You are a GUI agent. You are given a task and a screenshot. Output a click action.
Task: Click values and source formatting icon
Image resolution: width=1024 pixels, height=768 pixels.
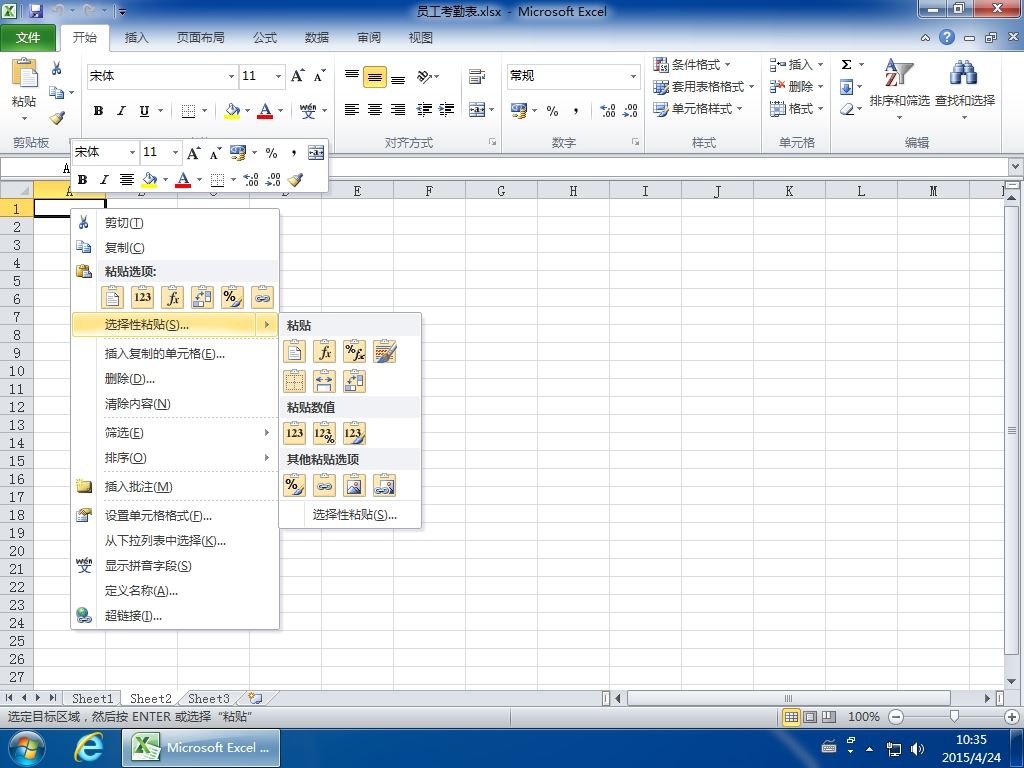tap(354, 432)
